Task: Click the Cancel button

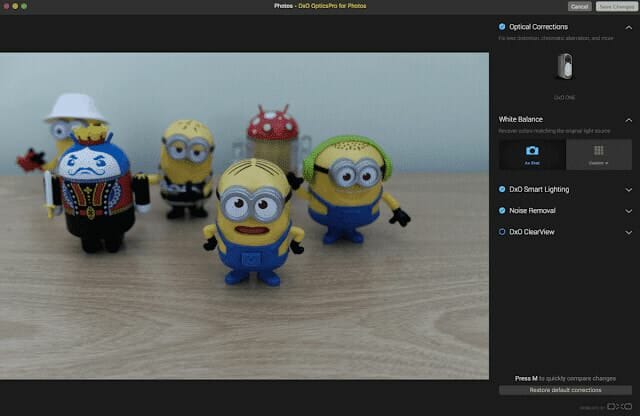Action: pyautogui.click(x=579, y=7)
